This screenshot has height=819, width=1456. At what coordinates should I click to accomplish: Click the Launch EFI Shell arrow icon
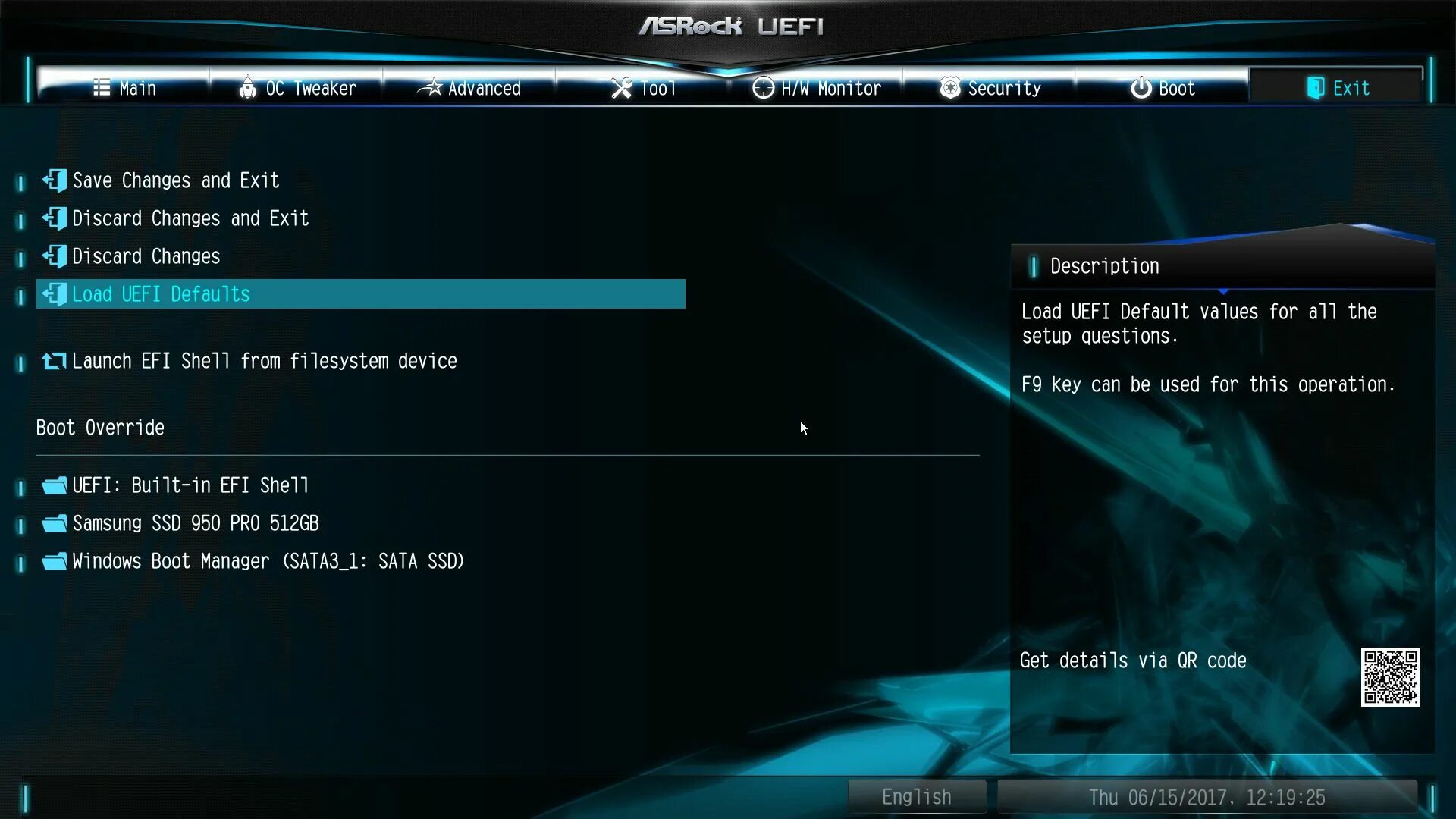(55, 361)
